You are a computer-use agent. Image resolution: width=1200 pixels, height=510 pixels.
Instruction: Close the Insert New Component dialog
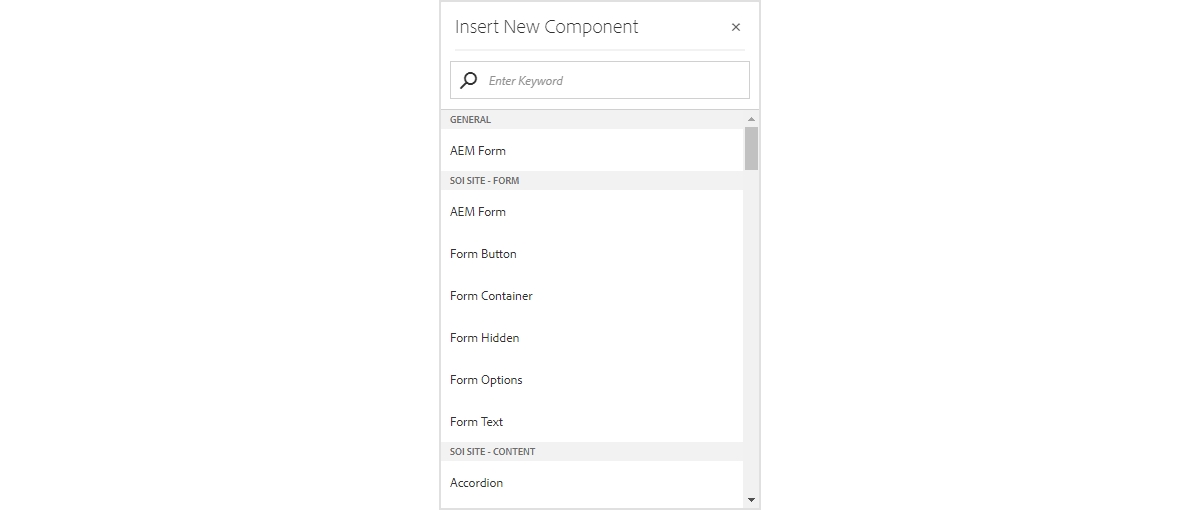736,27
